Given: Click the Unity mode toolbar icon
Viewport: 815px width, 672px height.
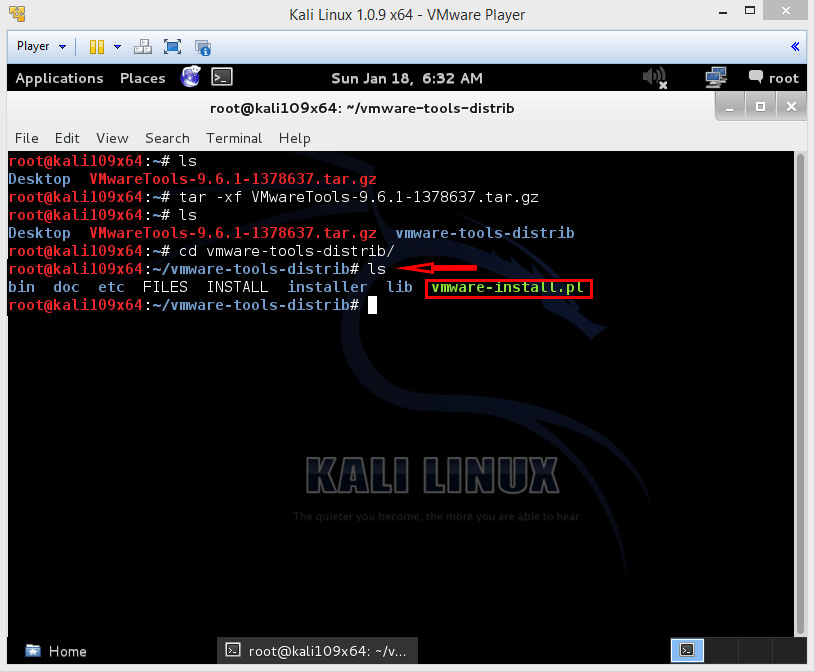Looking at the screenshot, I should [x=203, y=47].
